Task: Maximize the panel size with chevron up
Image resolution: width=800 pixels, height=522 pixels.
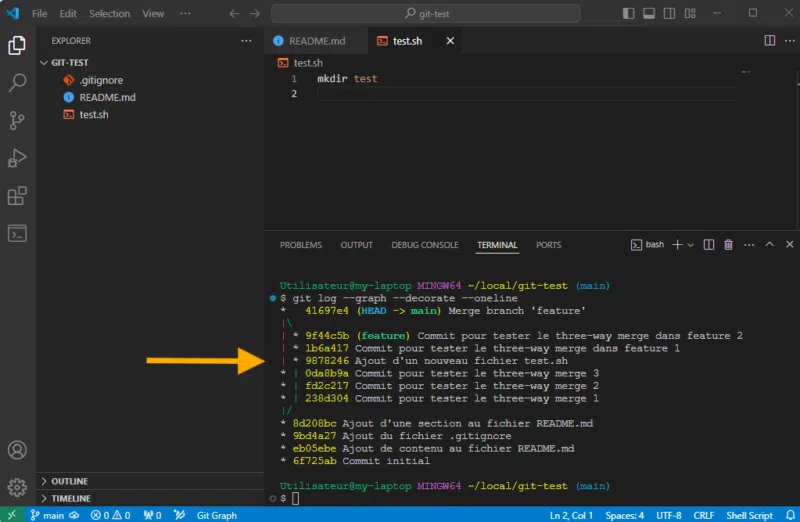Action: pyautogui.click(x=769, y=245)
